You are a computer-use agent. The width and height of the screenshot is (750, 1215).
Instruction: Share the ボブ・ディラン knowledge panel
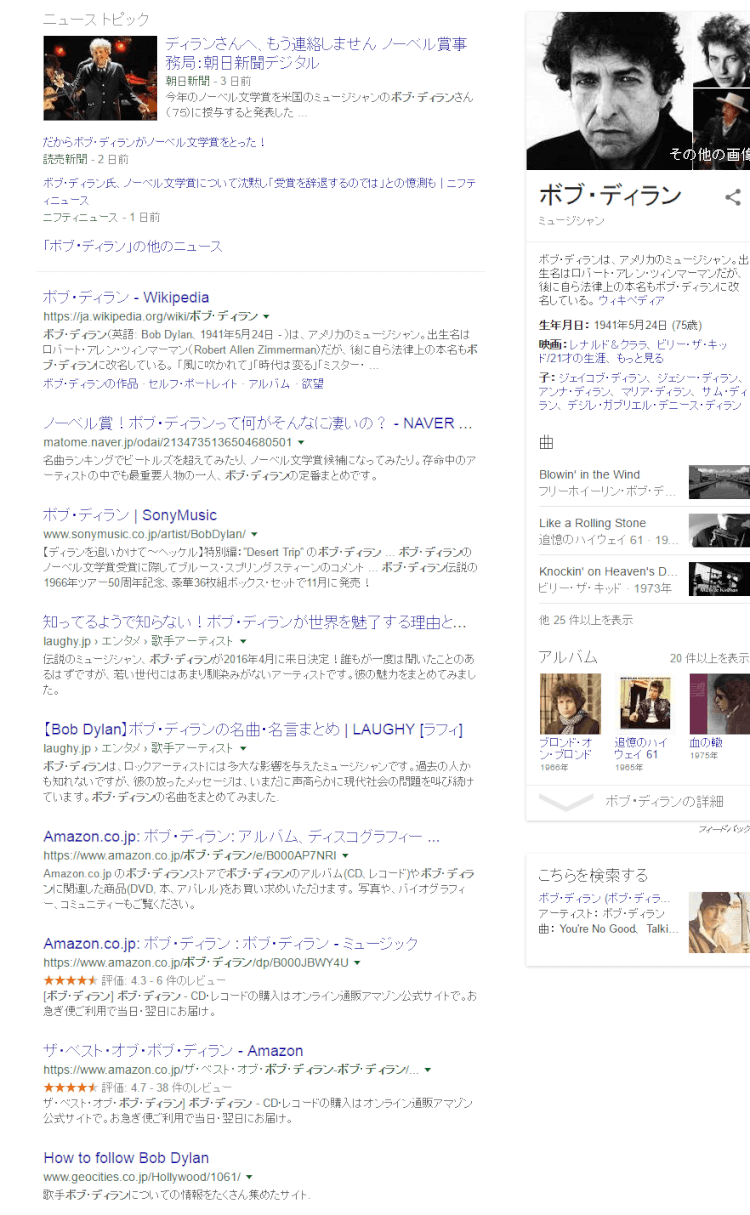(733, 197)
